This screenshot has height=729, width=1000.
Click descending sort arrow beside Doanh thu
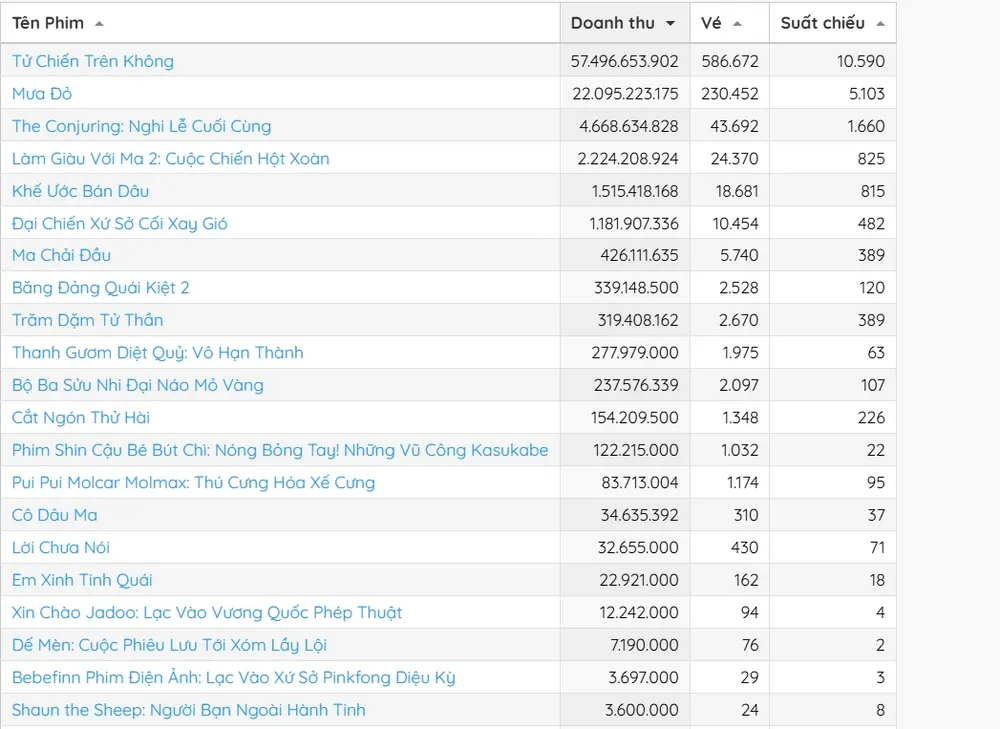670,23
